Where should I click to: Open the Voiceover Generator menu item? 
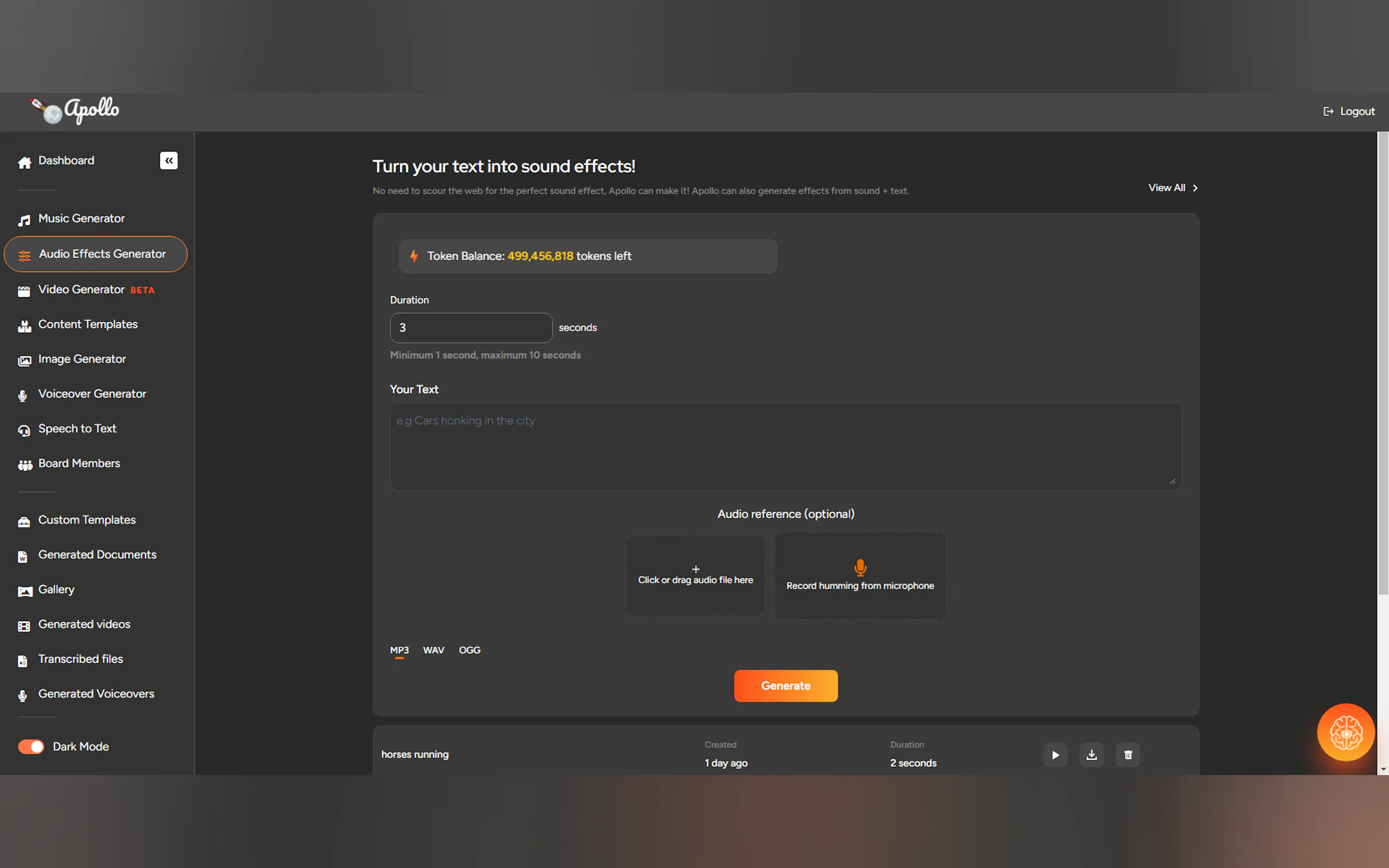(x=92, y=394)
